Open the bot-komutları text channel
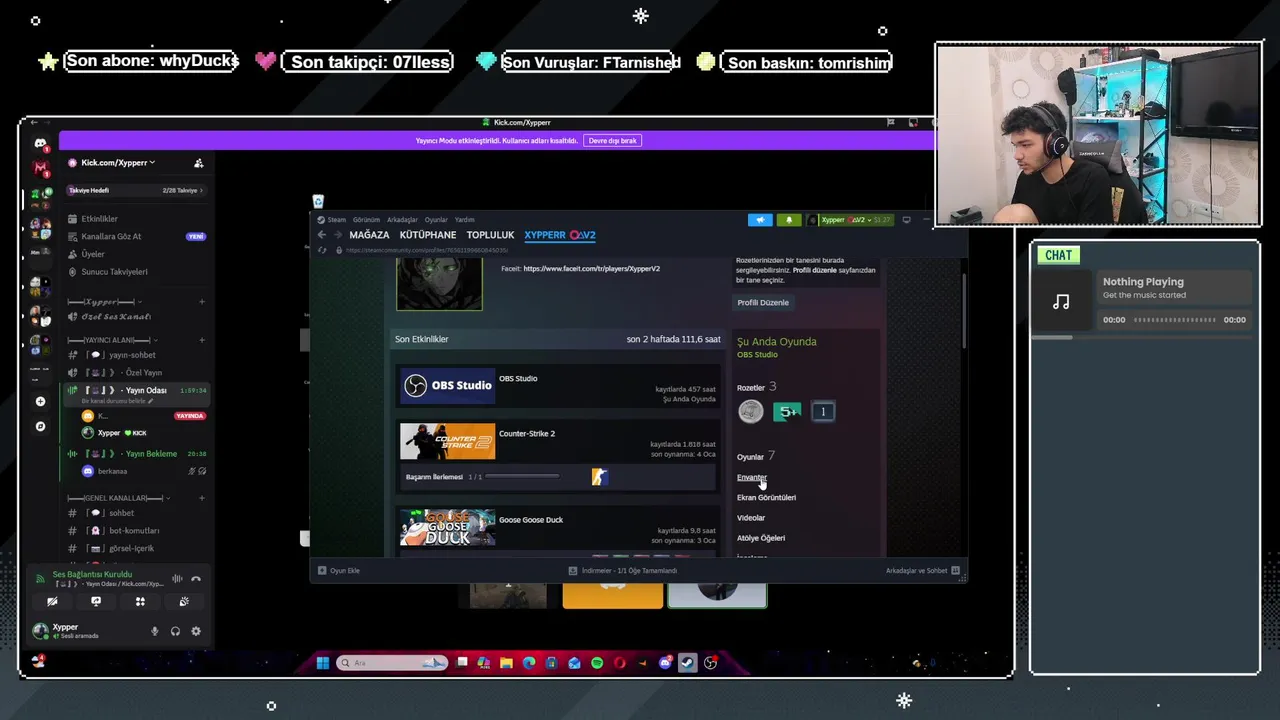Image resolution: width=1280 pixels, height=720 pixels. coord(134,531)
